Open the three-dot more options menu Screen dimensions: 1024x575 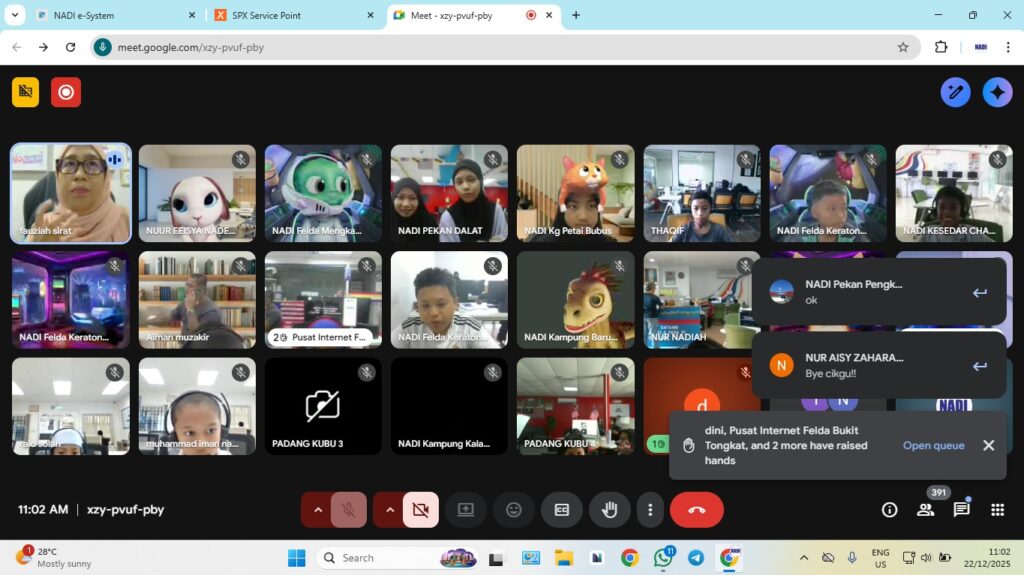click(x=650, y=510)
